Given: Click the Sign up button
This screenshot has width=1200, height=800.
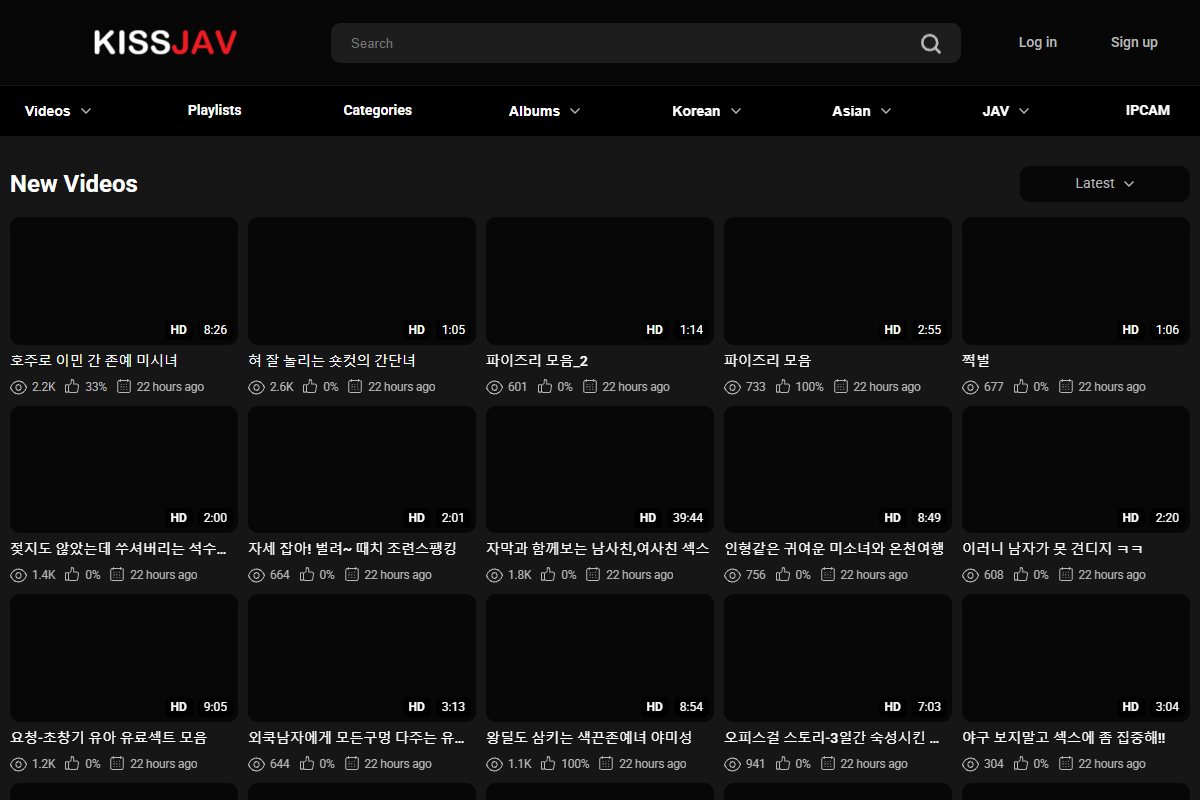Looking at the screenshot, I should 1134,42.
